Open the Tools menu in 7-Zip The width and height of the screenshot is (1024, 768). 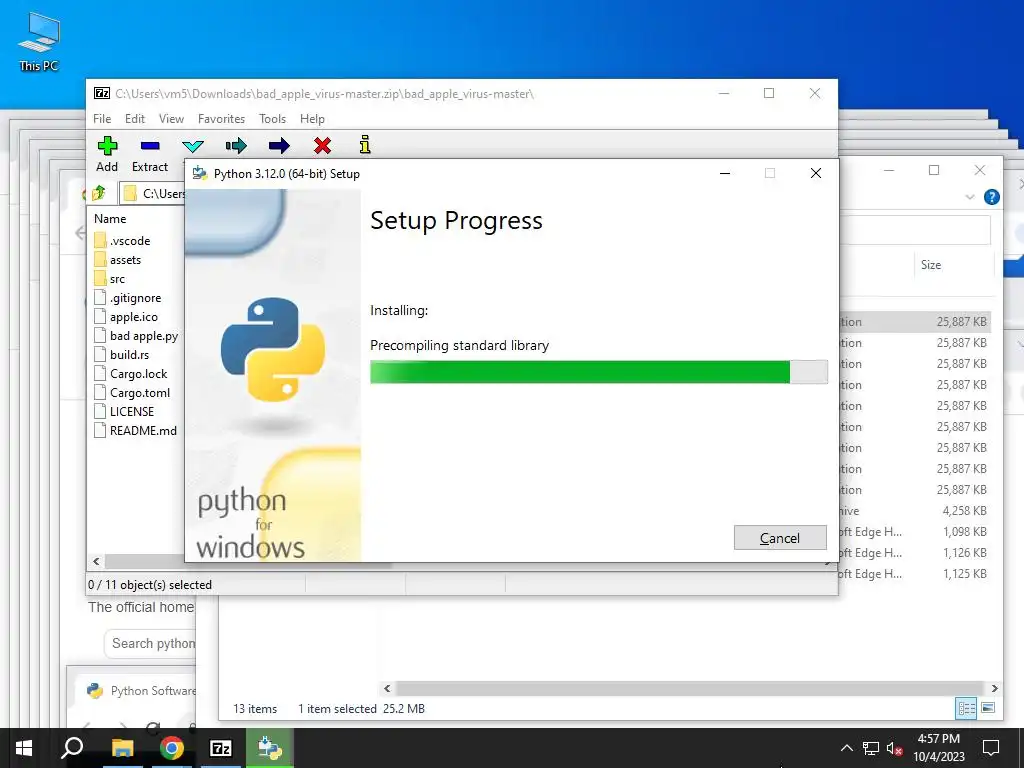coord(272,119)
